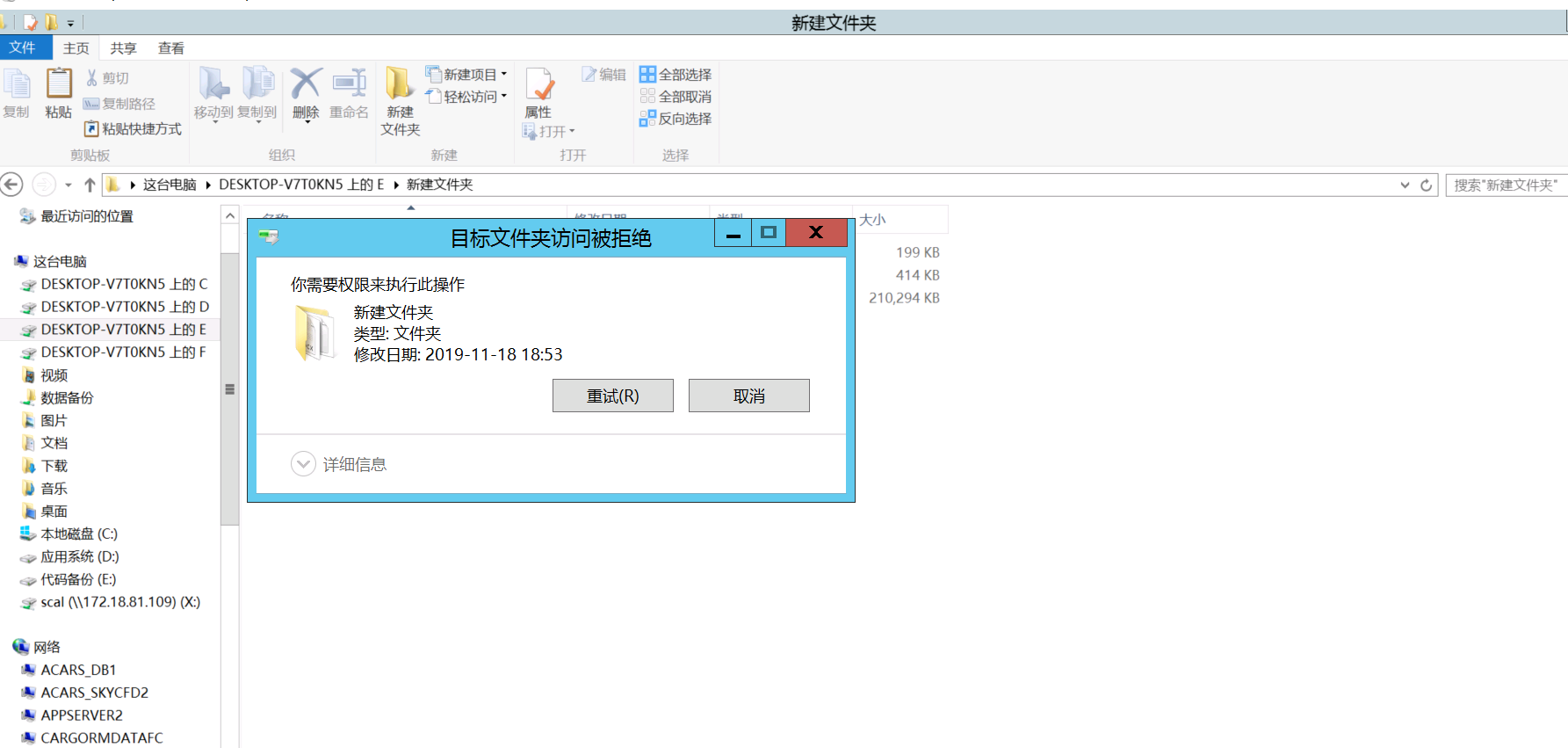Go back with the Back arrow
The image size is (1568, 748).
11,185
